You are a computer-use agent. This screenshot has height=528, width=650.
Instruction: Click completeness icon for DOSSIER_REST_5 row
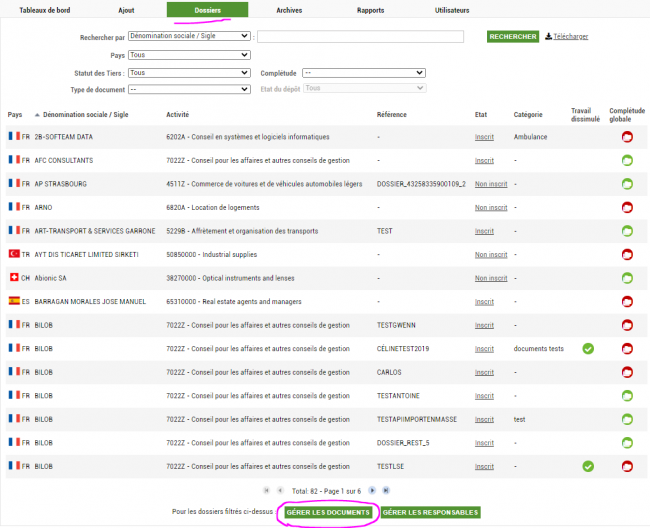[627, 443]
